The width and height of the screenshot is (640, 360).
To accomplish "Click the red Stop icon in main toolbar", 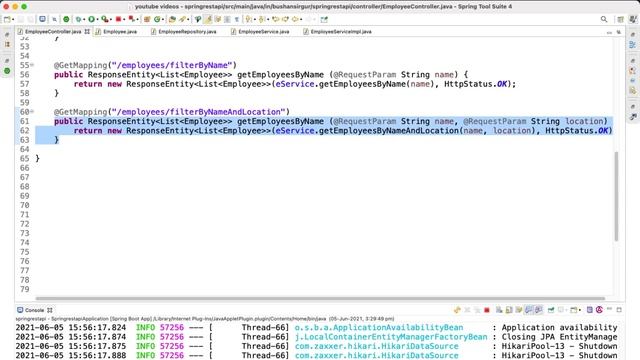I will point(118,19).
